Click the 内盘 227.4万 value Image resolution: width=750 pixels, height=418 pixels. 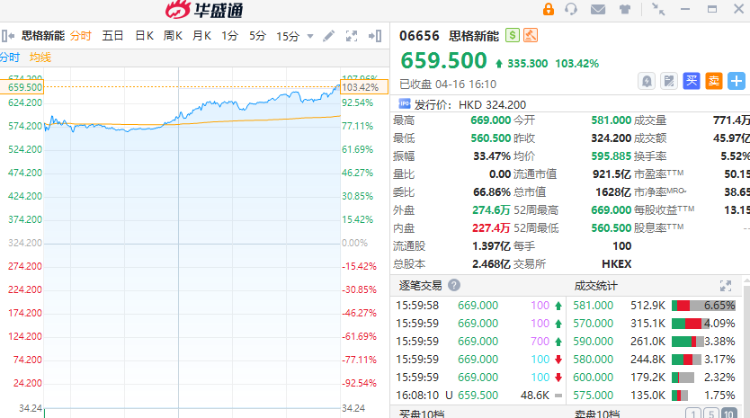click(491, 228)
